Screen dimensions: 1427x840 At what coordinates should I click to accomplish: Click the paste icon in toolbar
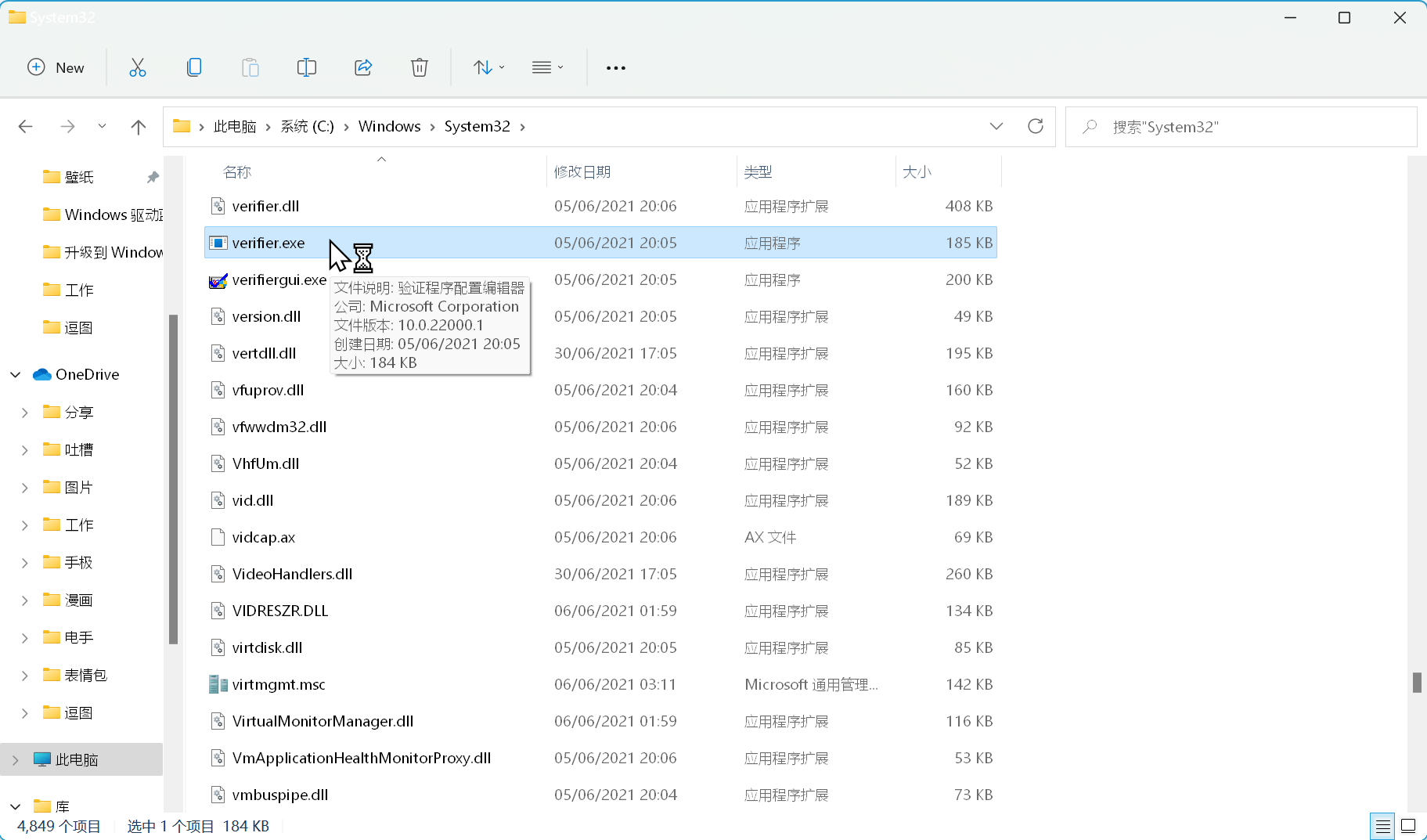(250, 67)
